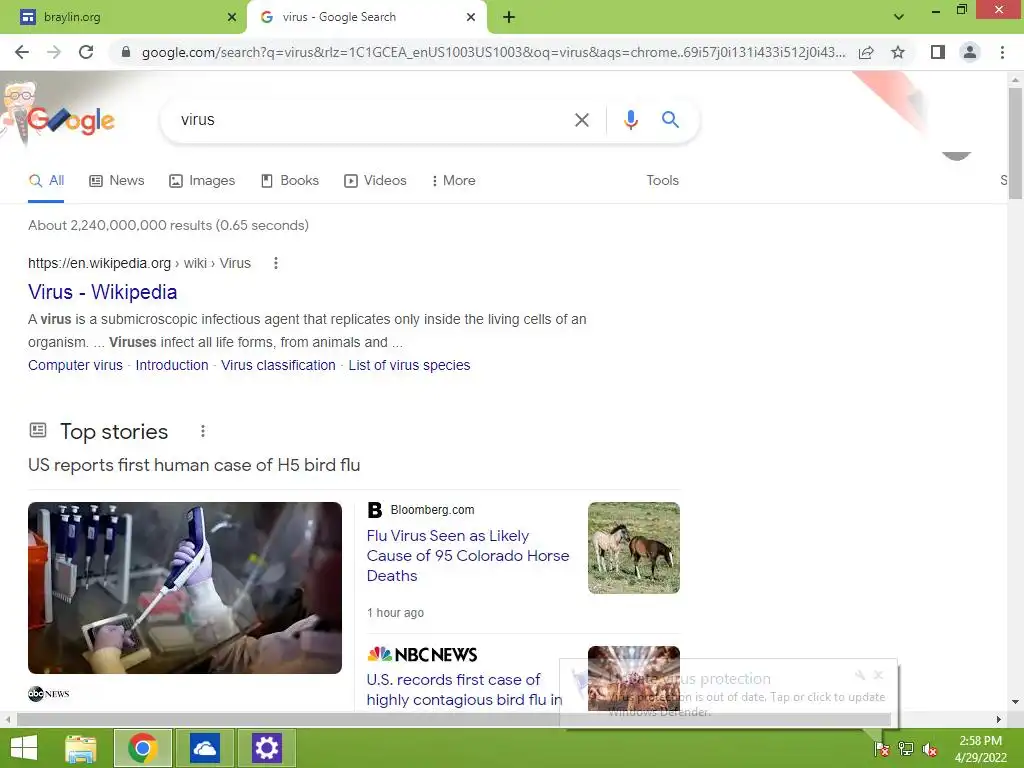Click the scroll right arrow
This screenshot has width=1024, height=768.
pos(999,720)
